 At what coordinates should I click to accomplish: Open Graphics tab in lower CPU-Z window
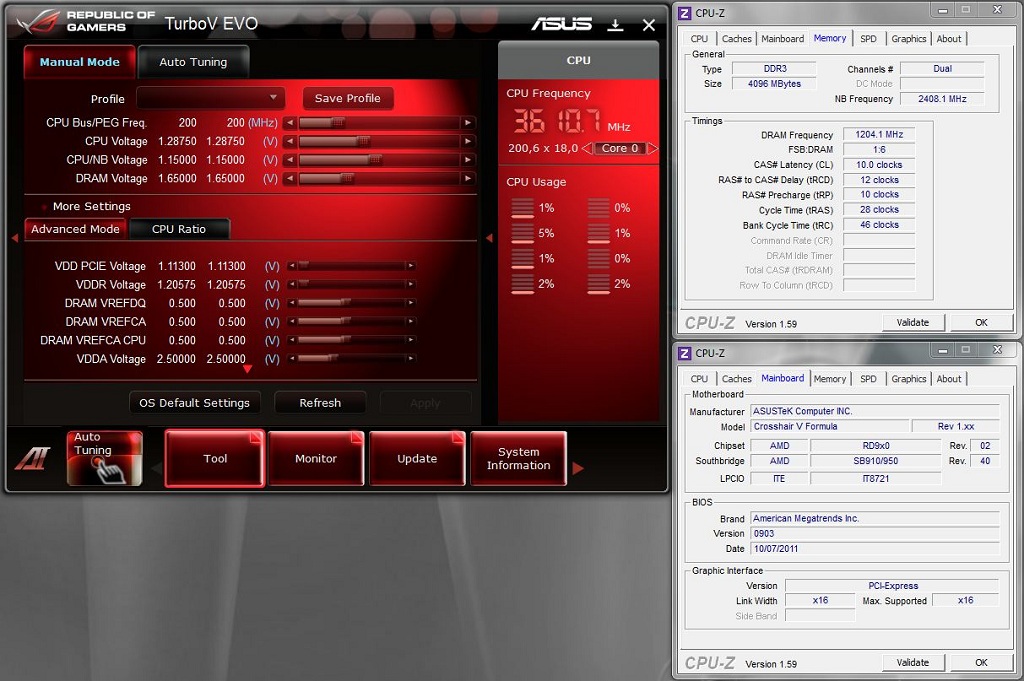click(x=908, y=379)
